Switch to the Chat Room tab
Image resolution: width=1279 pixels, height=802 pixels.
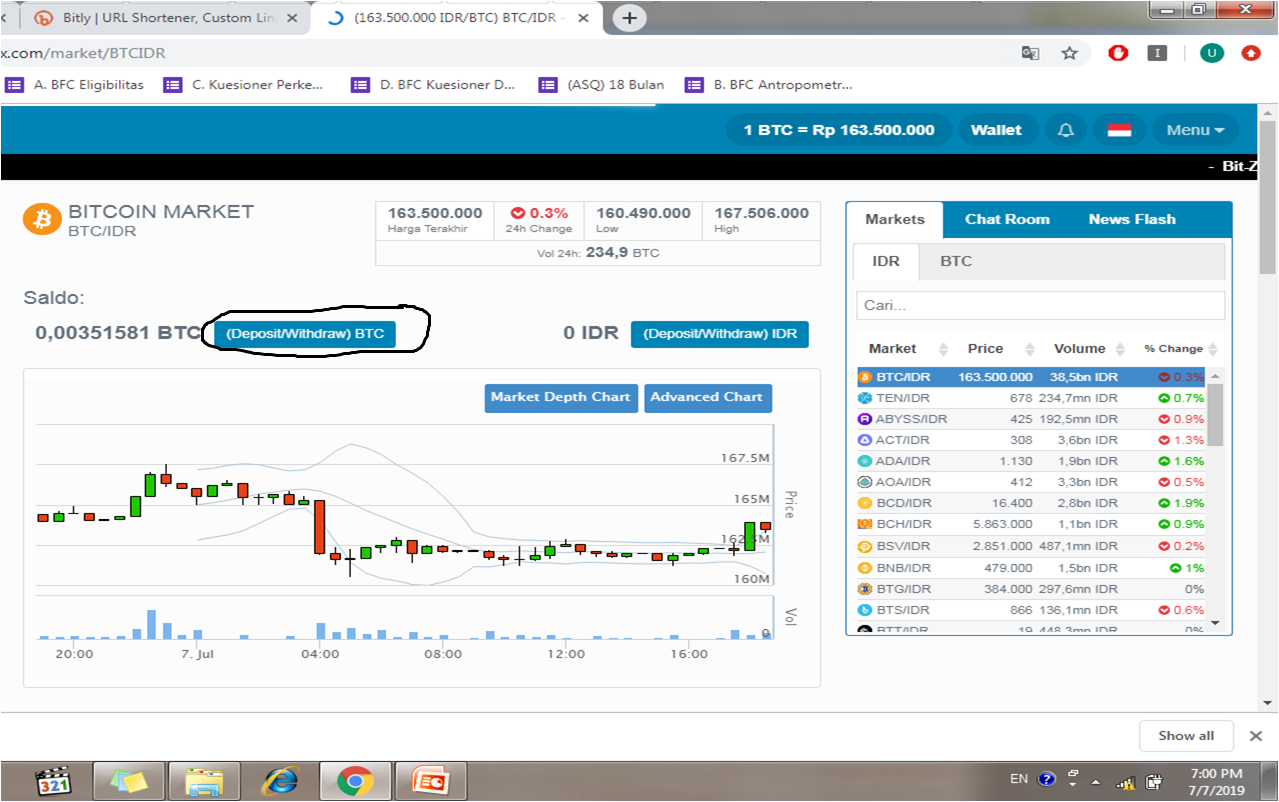1007,219
